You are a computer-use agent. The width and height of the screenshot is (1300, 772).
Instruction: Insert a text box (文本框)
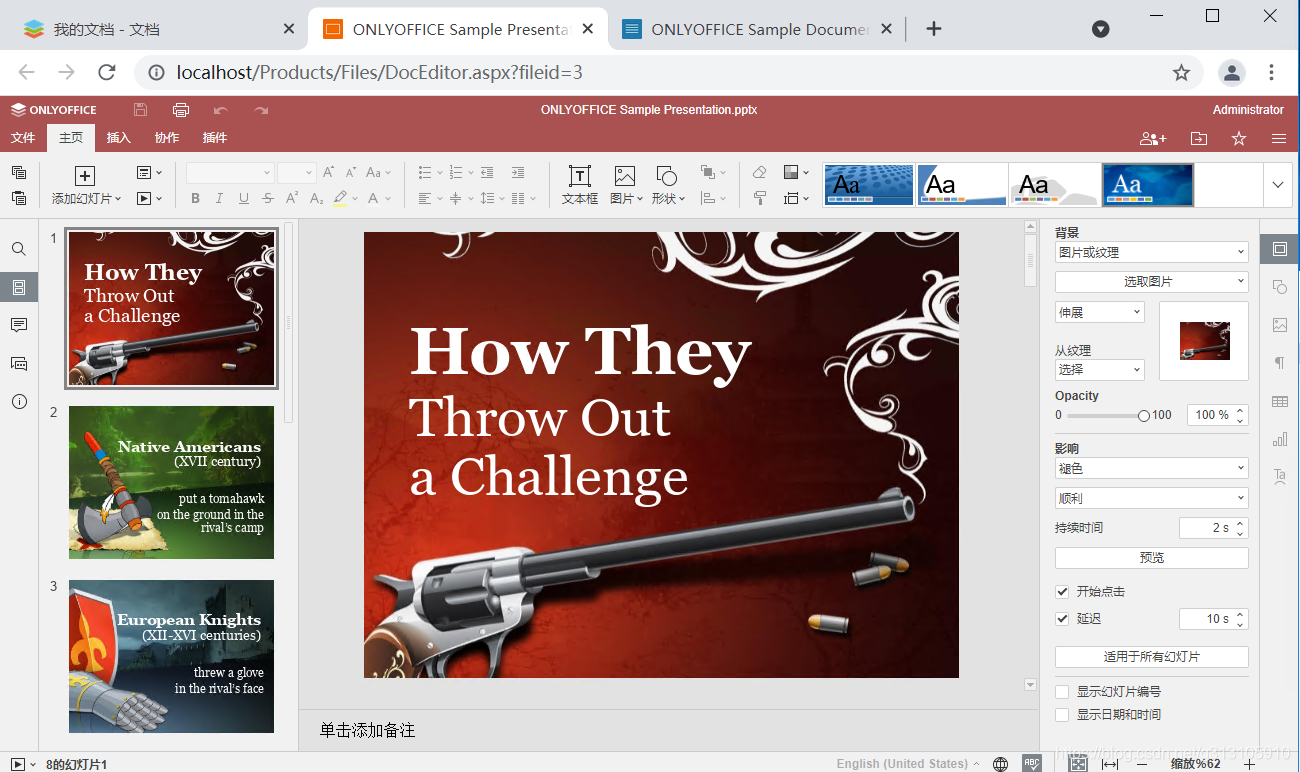(x=579, y=185)
